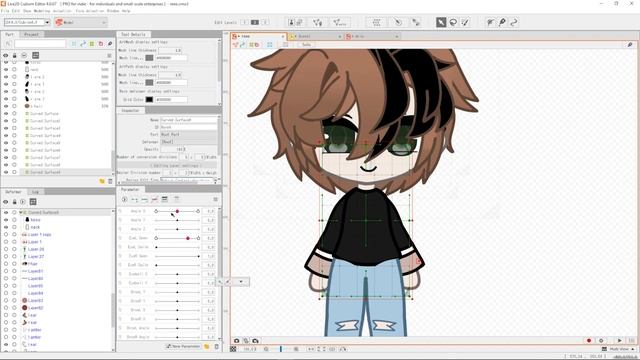640x360 pixels.
Task: Open the floating mini-toolbar dropdown arrow
Action: click(x=241, y=282)
